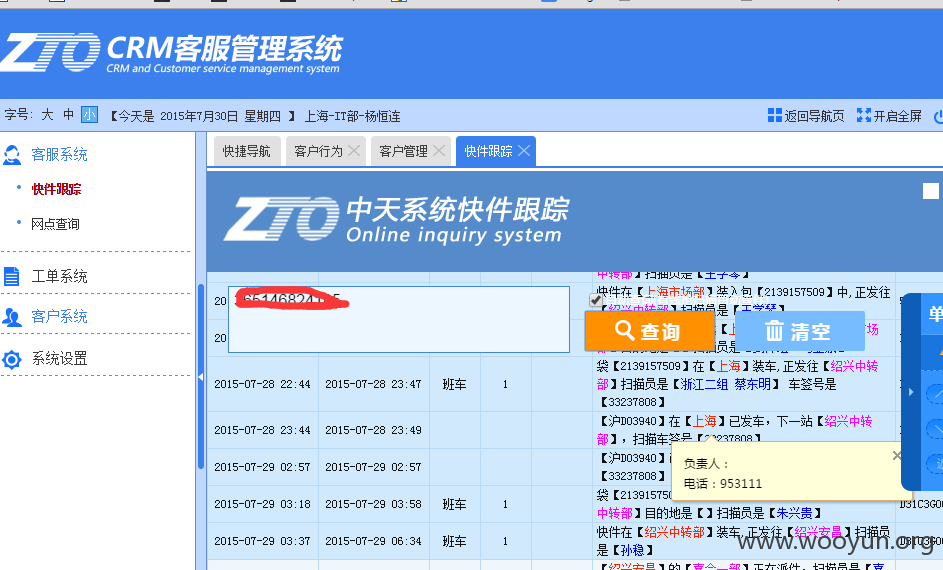This screenshot has height=570, width=943.
Task: Collapse the left sidebar with splitter arrow
Action: pyautogui.click(x=201, y=377)
